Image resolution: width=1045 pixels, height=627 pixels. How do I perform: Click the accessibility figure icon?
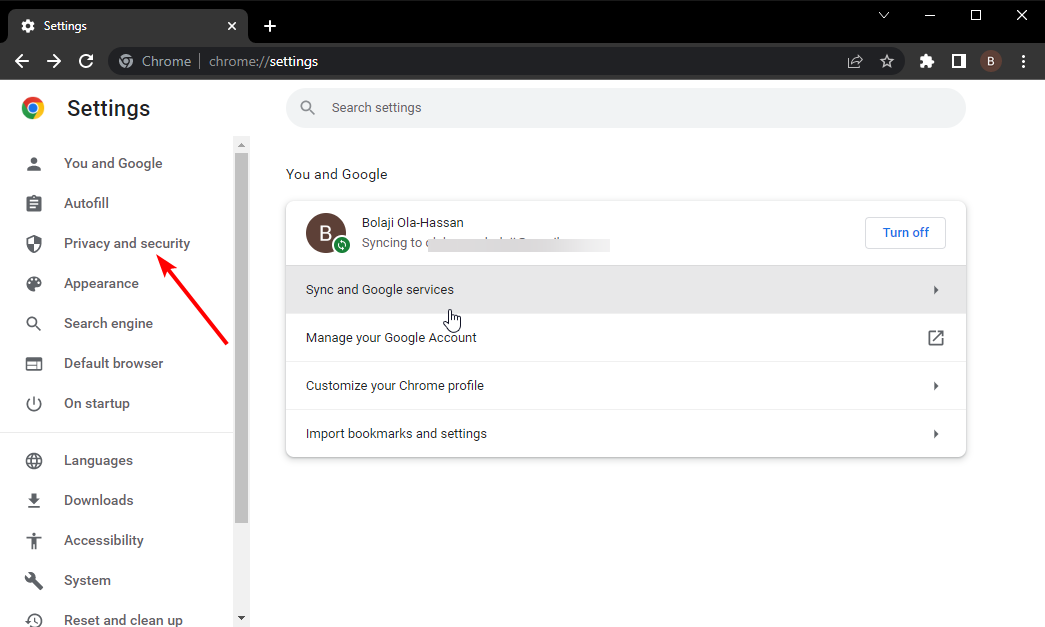[x=34, y=540]
